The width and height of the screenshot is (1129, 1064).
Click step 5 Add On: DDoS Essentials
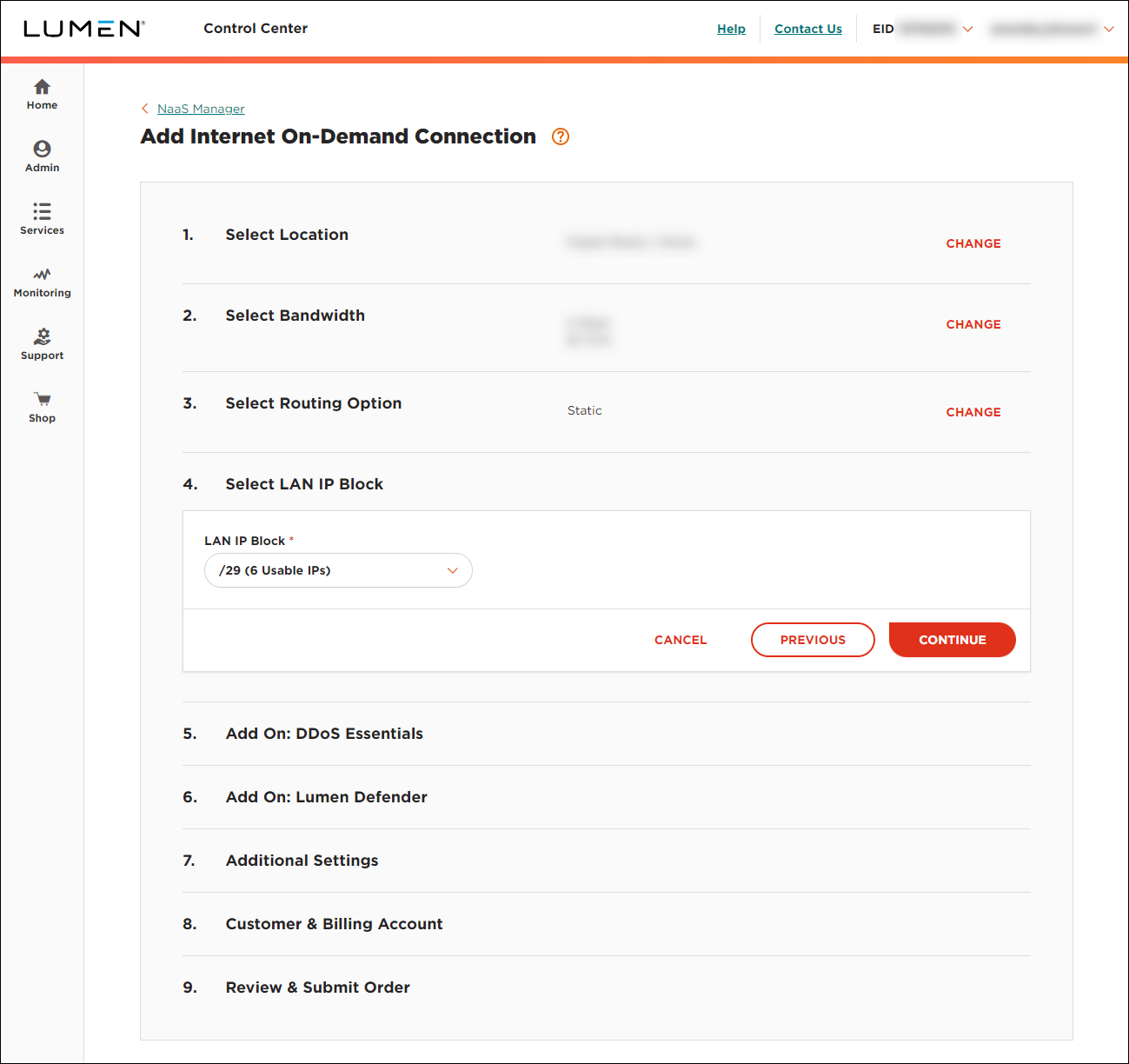click(324, 734)
